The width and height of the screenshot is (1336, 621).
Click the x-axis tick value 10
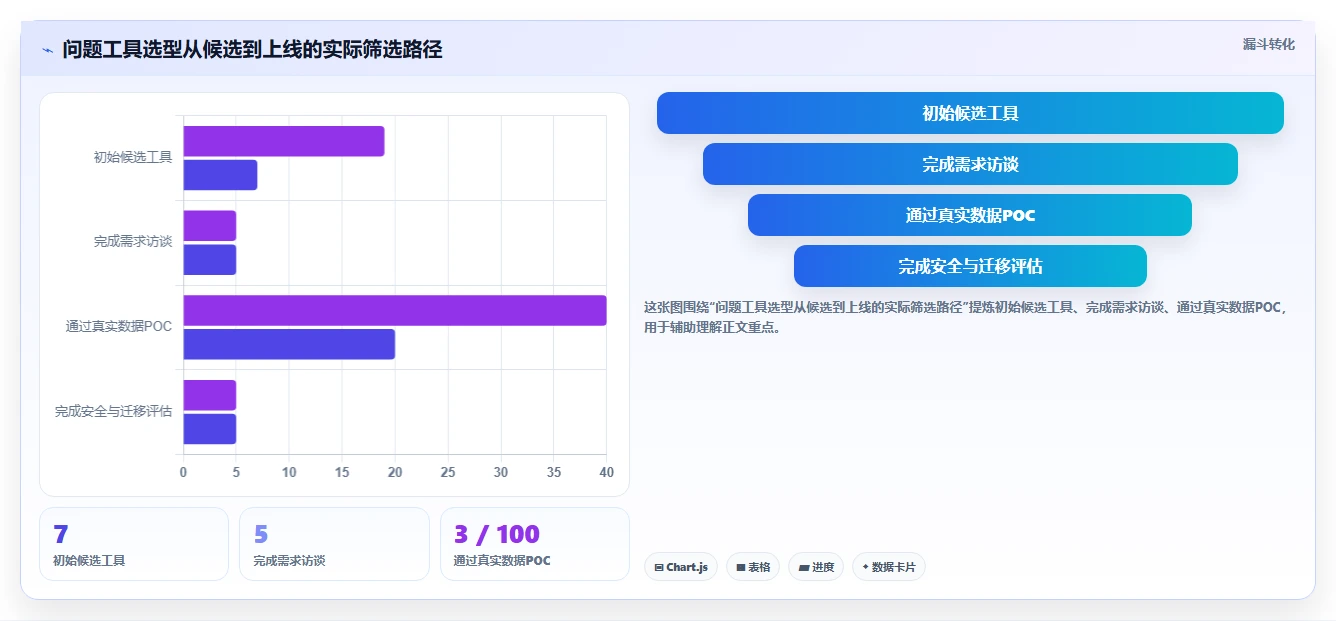coord(289,472)
